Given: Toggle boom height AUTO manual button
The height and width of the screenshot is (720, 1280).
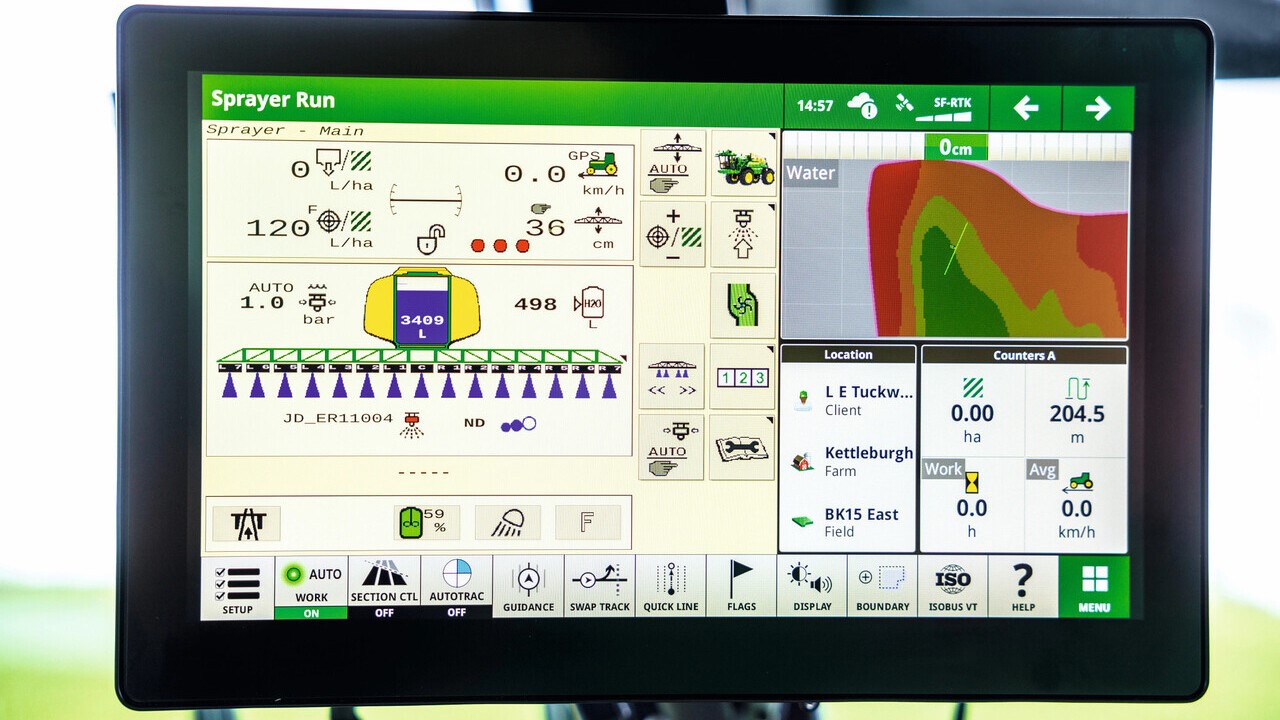Looking at the screenshot, I should [x=672, y=162].
